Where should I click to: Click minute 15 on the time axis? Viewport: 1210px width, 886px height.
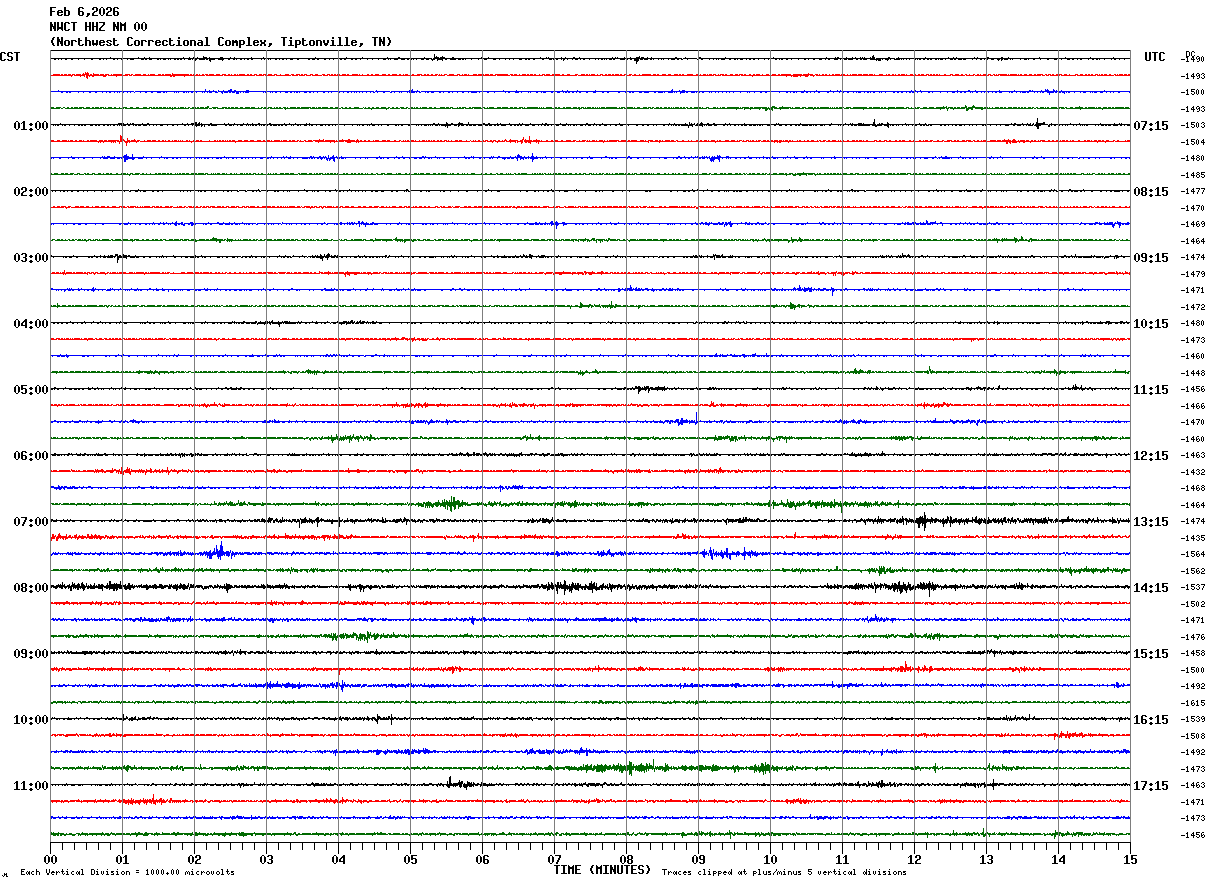coord(1129,859)
